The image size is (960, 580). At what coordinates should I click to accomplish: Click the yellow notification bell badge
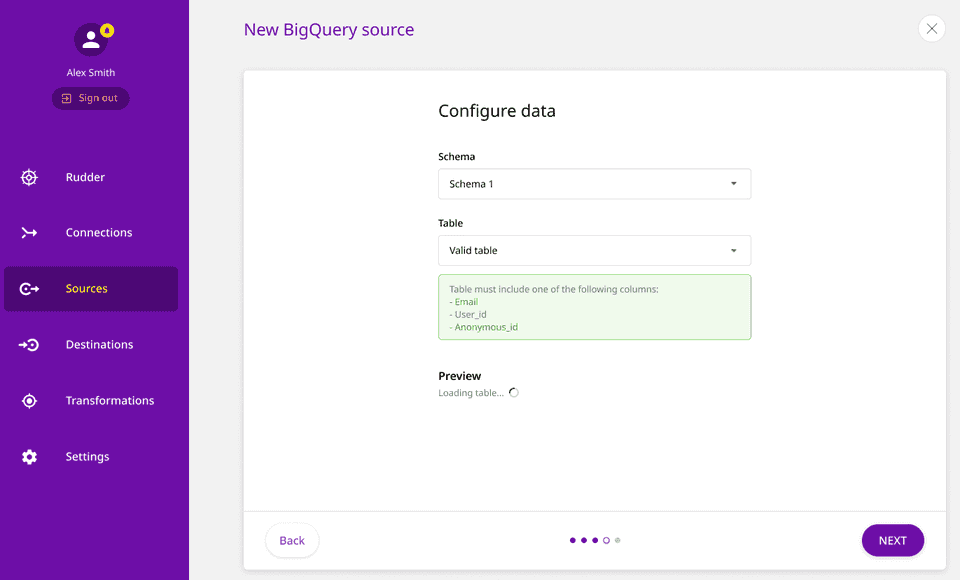pos(107,31)
